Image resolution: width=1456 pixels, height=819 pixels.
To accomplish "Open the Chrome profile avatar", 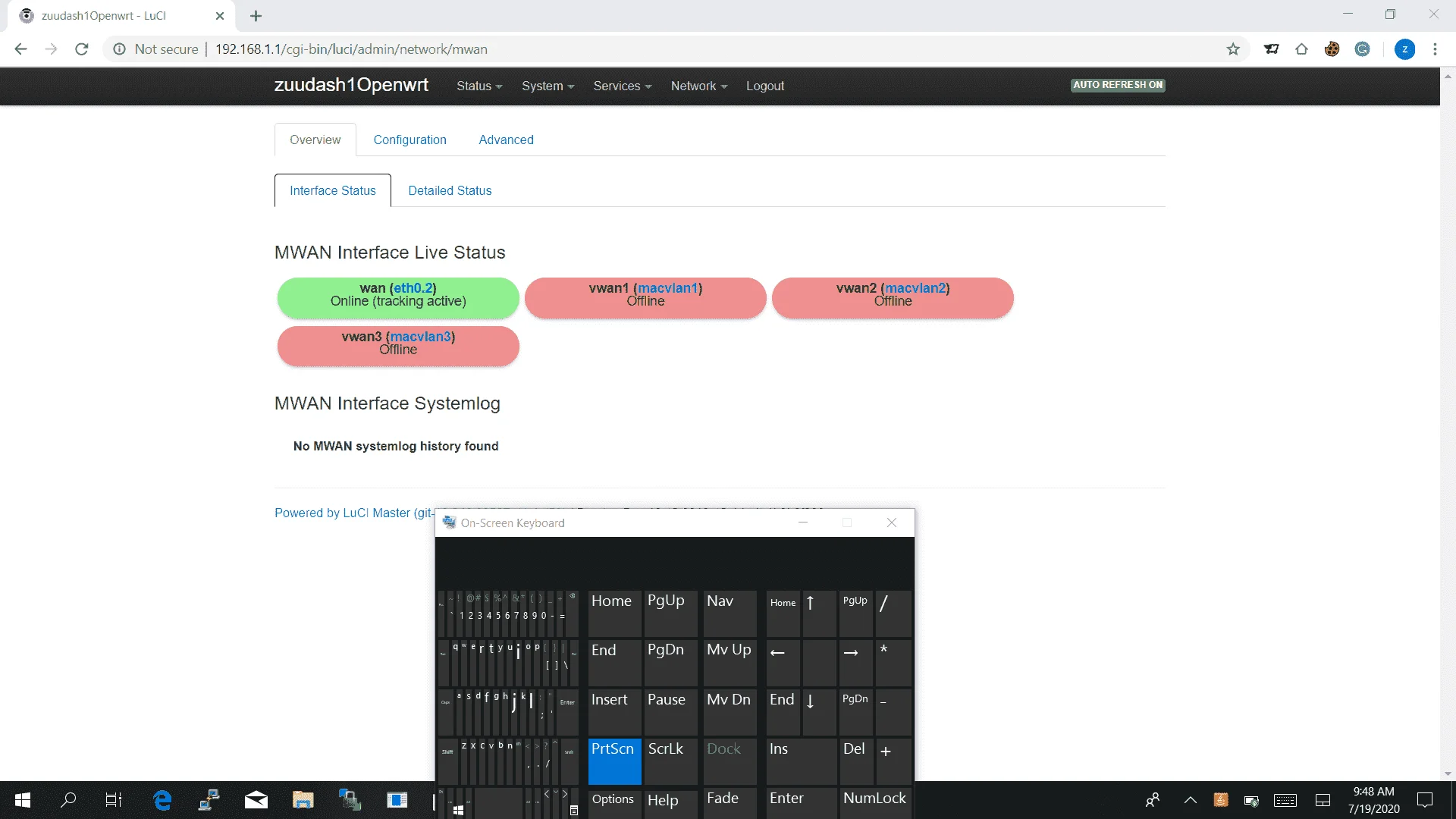I will (1404, 49).
